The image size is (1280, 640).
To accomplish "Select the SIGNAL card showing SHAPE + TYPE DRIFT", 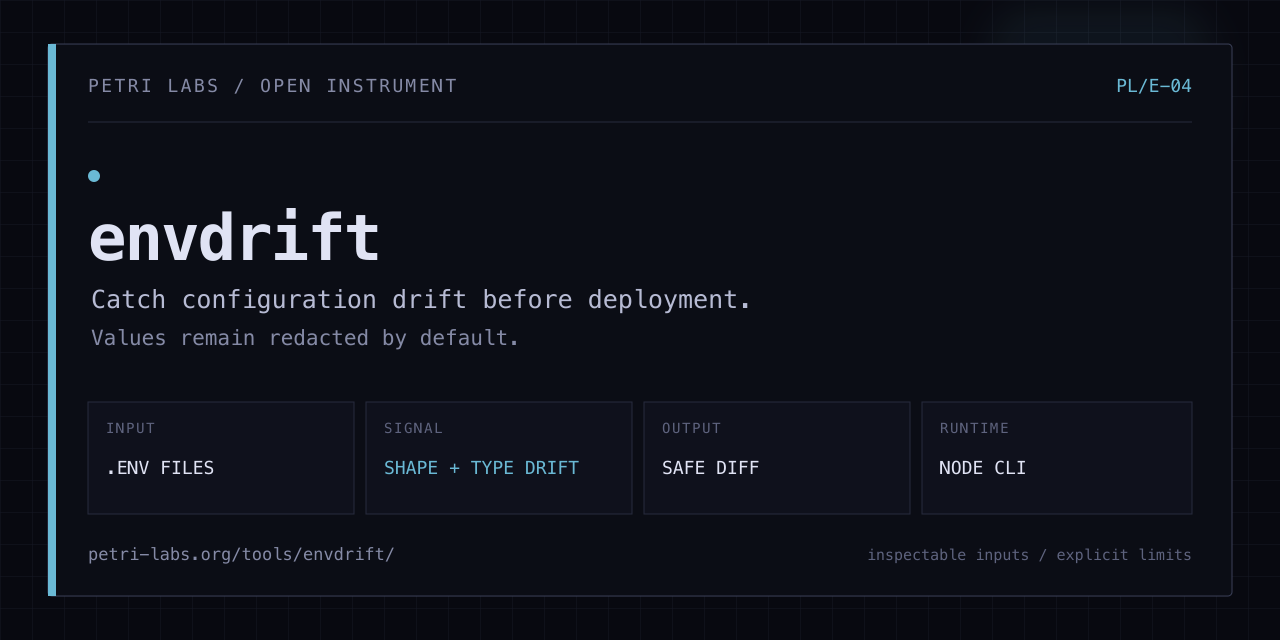I will tap(499, 458).
